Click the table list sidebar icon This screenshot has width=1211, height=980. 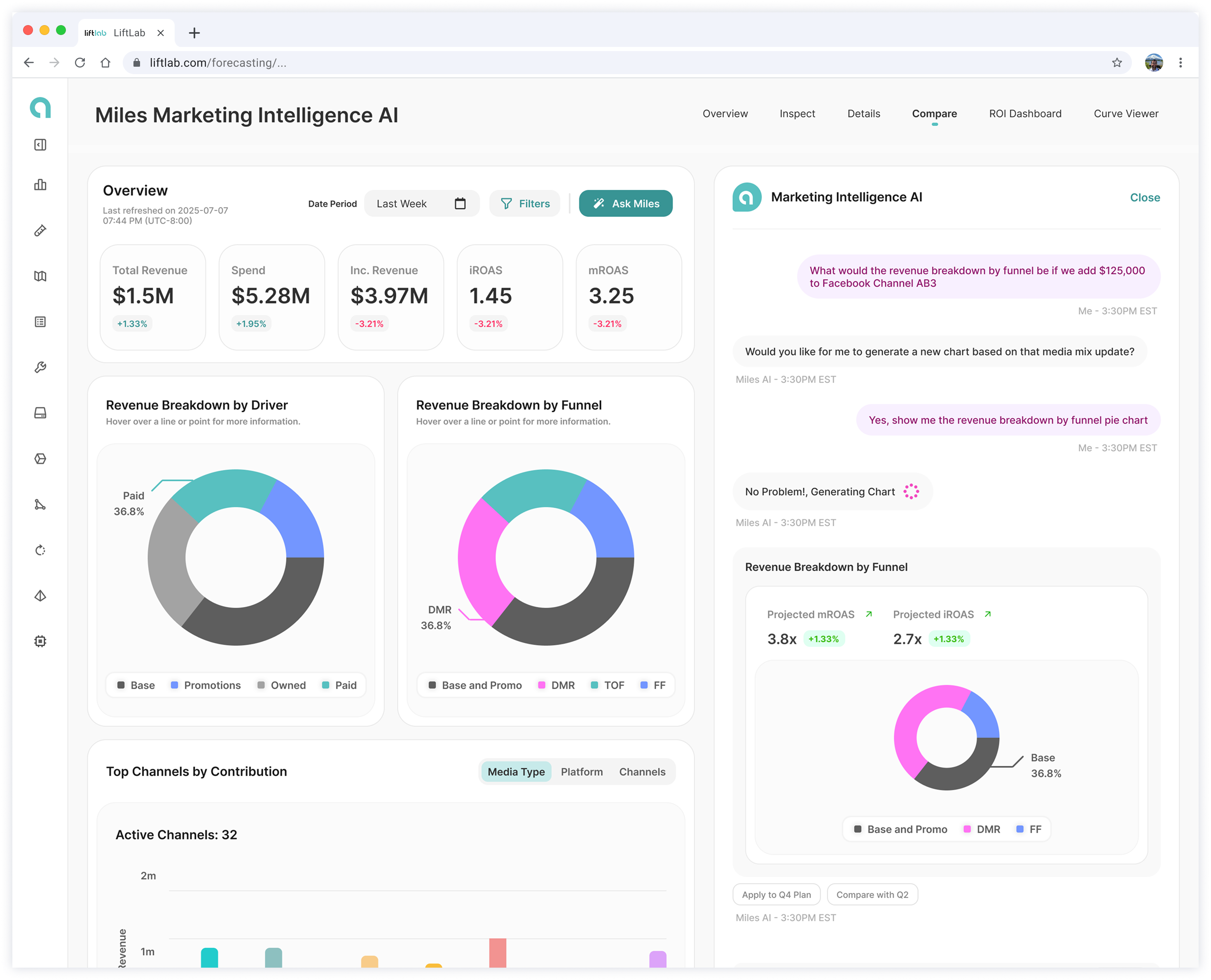tap(40, 322)
